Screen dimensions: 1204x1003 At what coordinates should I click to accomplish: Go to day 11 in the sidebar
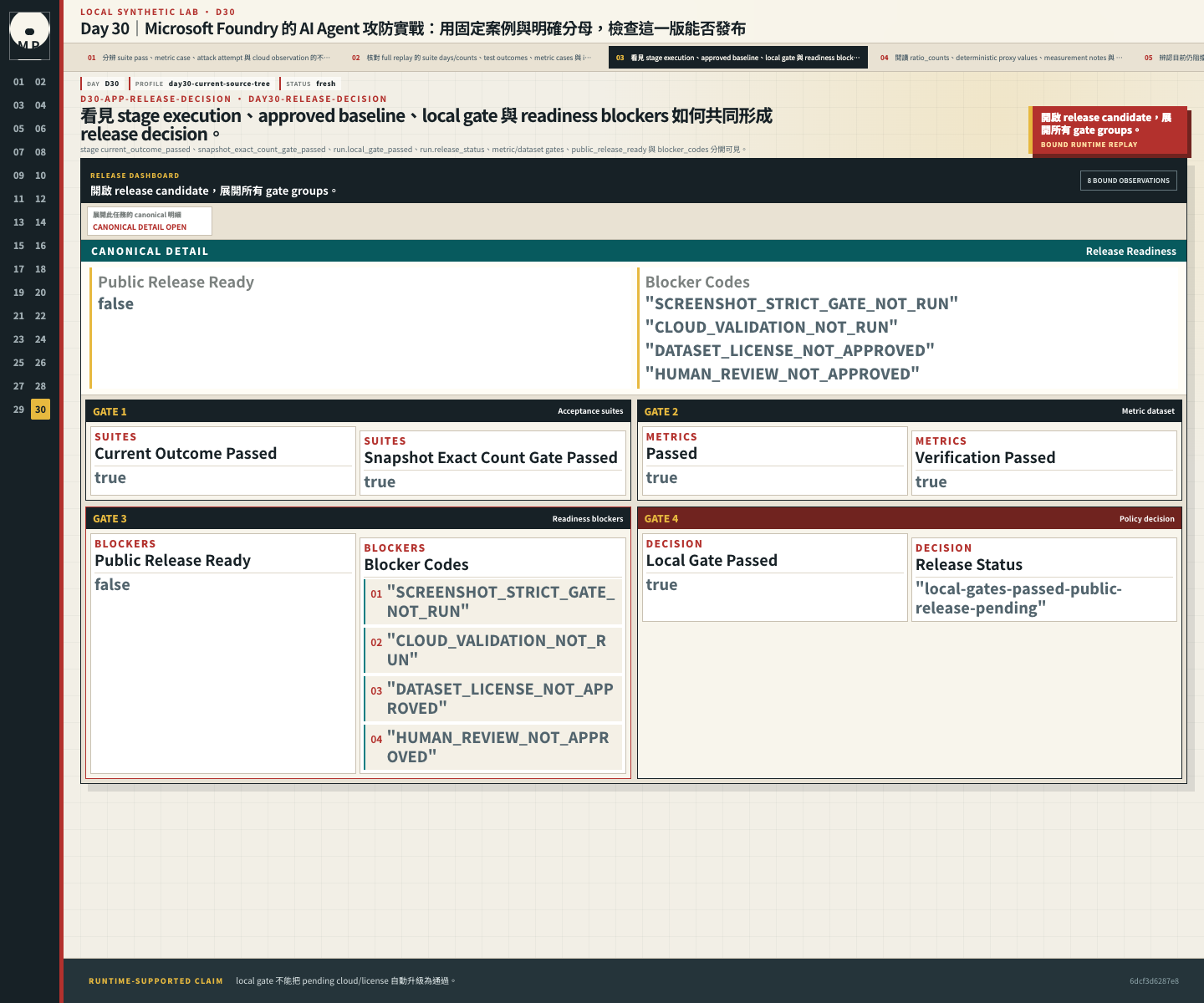tap(18, 199)
